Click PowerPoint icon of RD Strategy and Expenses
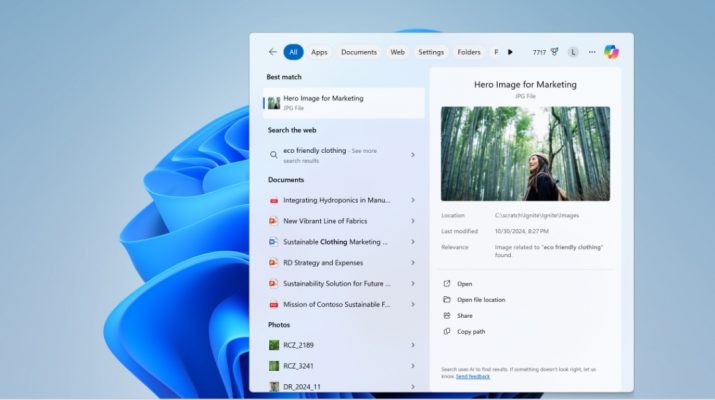The height and width of the screenshot is (400, 715). click(x=273, y=263)
